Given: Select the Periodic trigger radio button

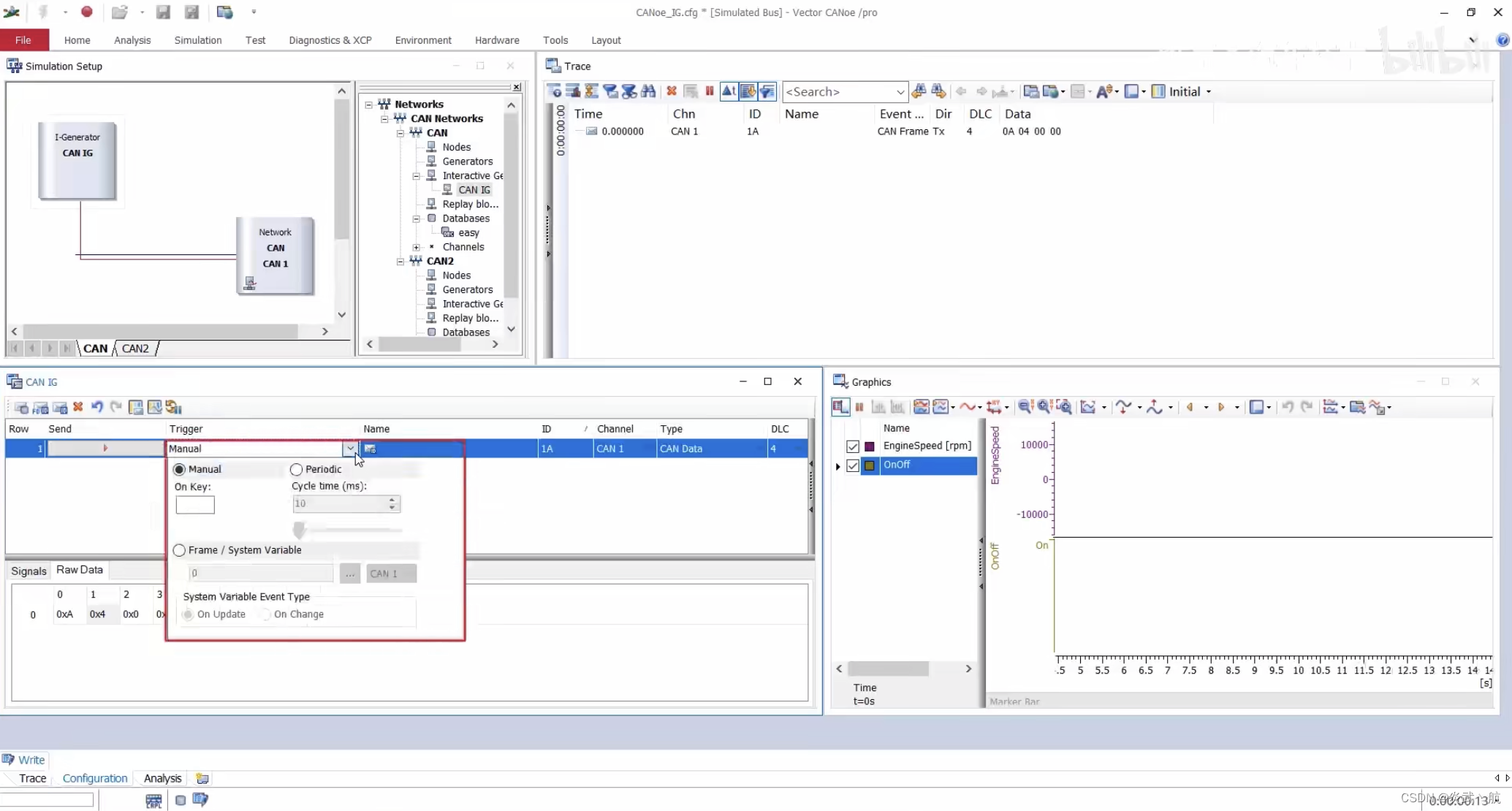Looking at the screenshot, I should [x=296, y=469].
